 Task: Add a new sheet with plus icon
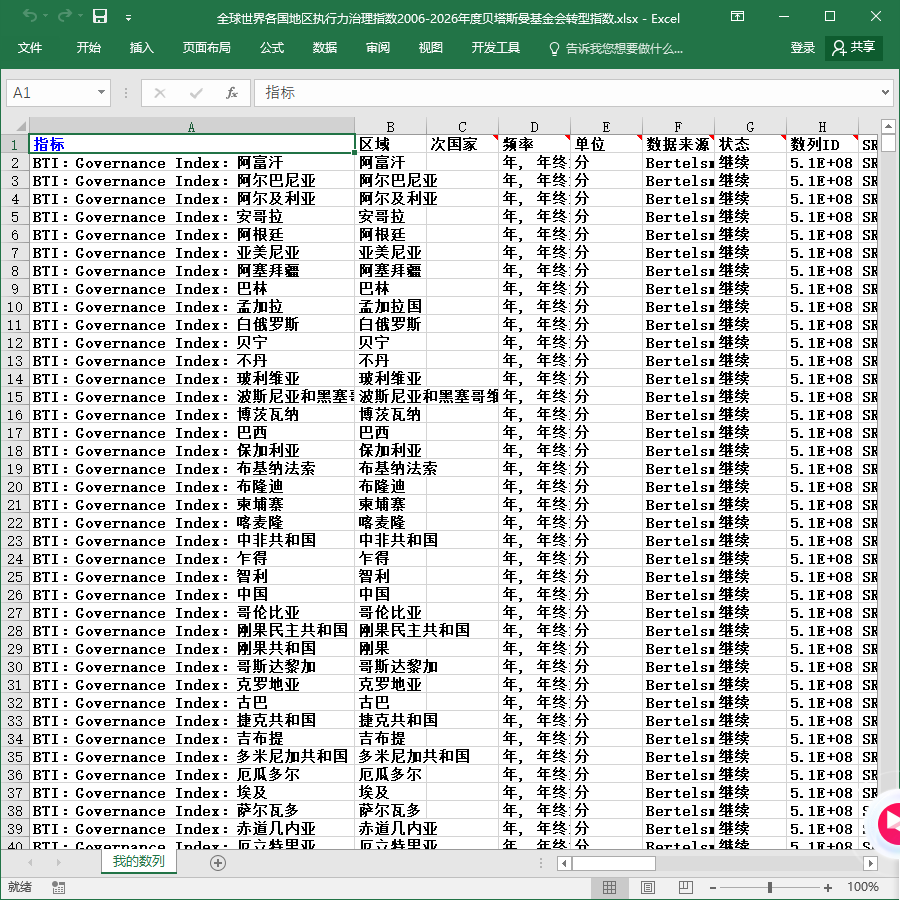point(218,863)
